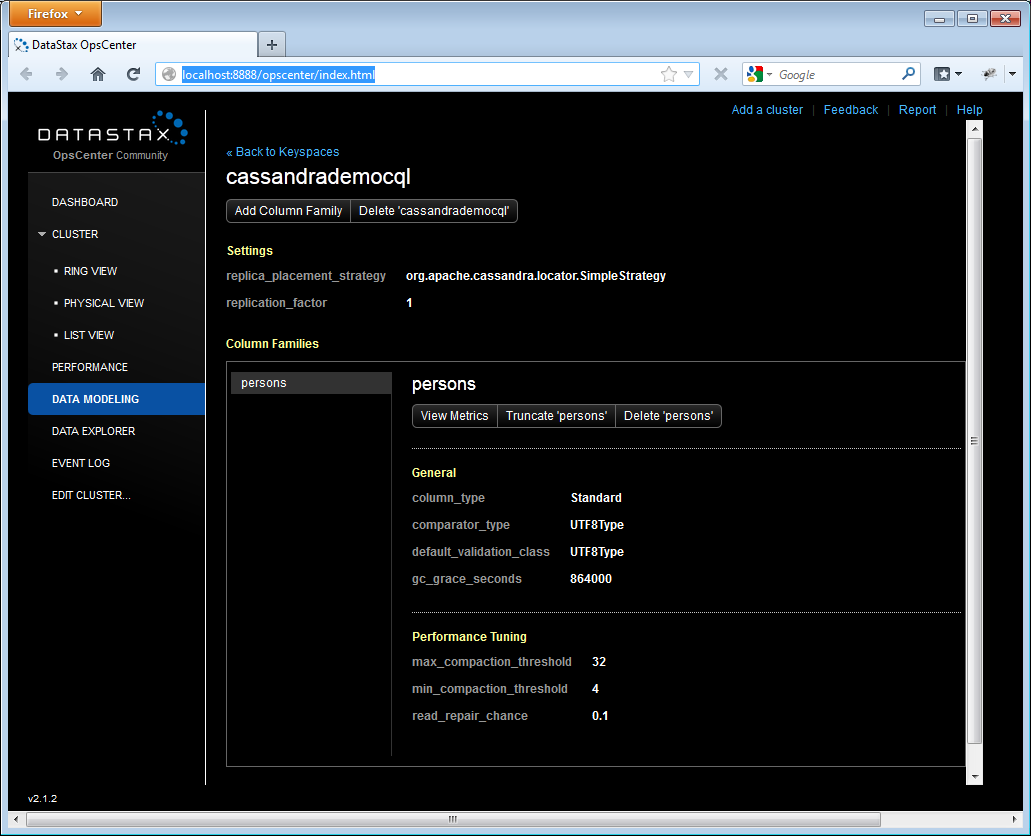Click the DataStax OpsCenter logo
This screenshot has width=1031, height=836.
coord(112,135)
